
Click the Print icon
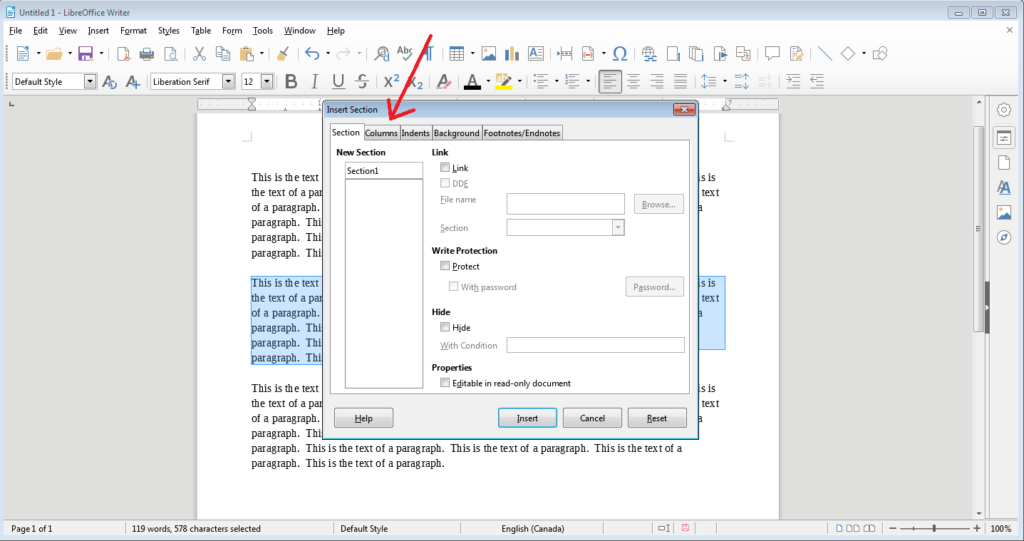(x=147, y=54)
